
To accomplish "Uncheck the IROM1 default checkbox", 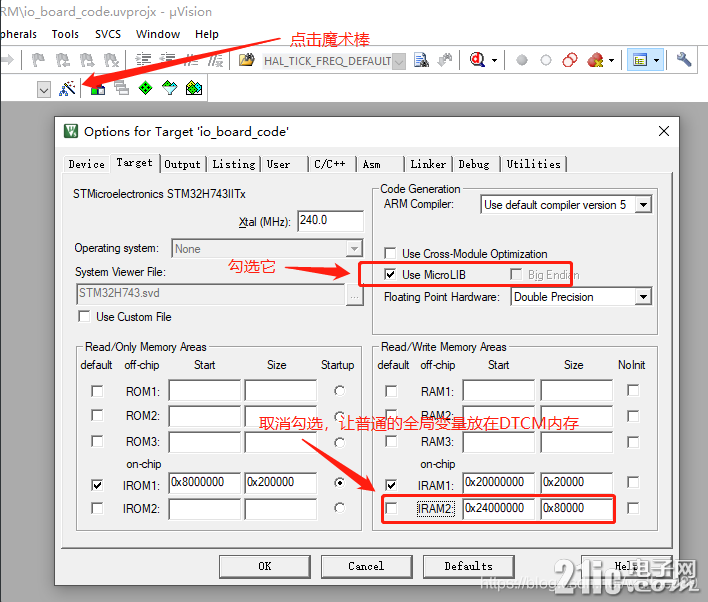I will click(x=97, y=485).
